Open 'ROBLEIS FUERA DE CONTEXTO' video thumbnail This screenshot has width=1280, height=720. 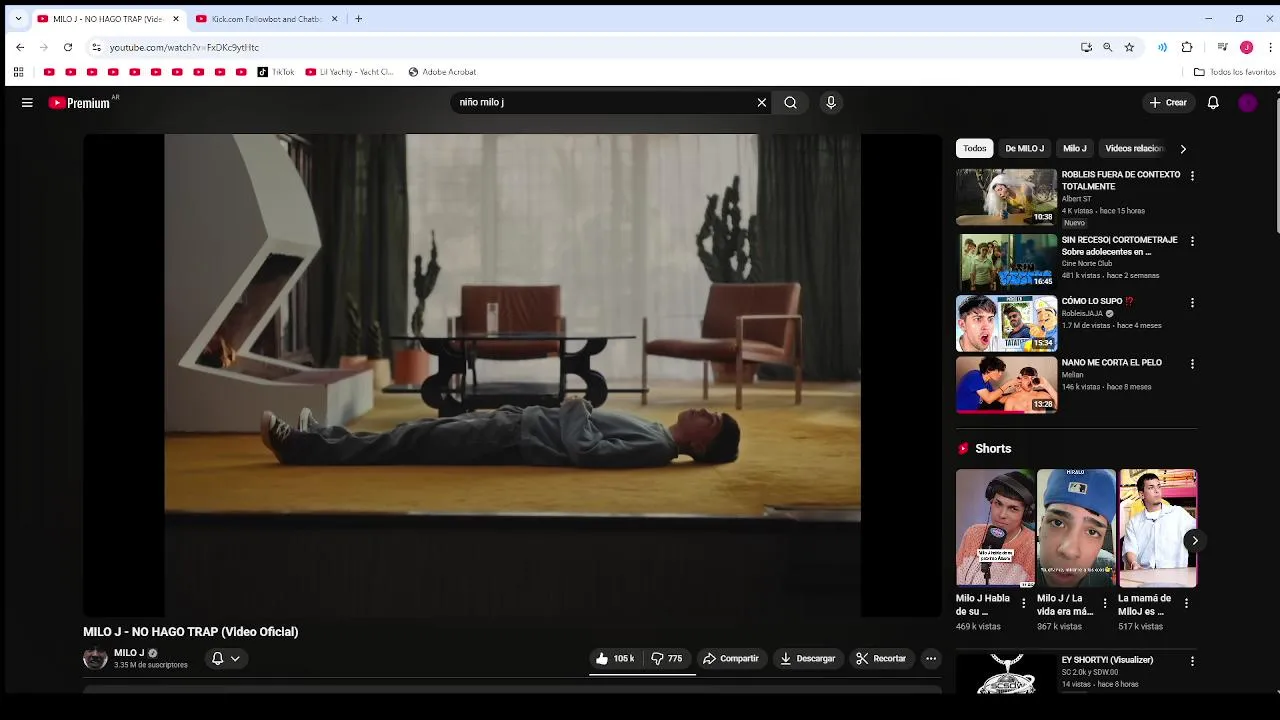click(x=1006, y=197)
